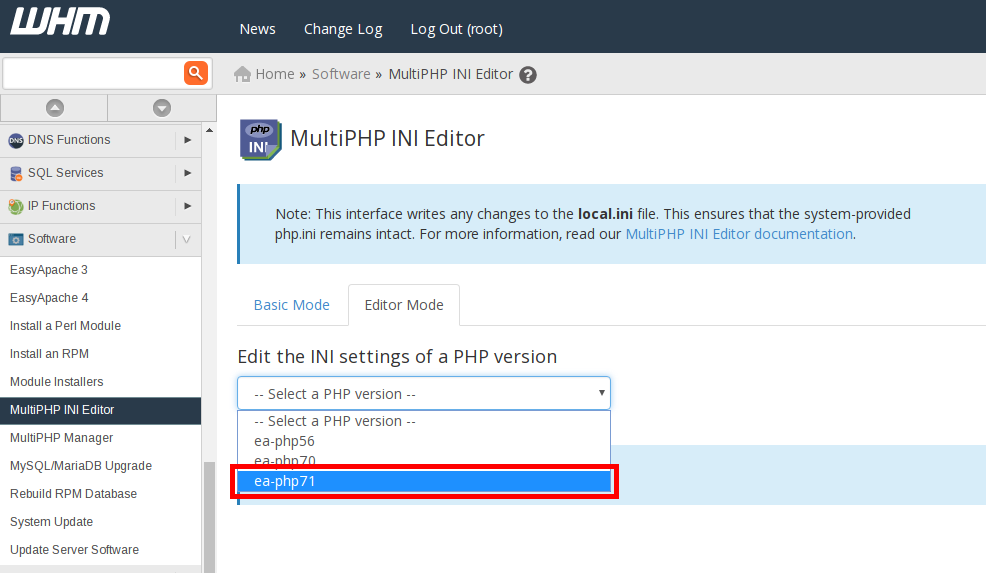Click the sidebar search input field
This screenshot has width=986, height=573.
(x=93, y=73)
